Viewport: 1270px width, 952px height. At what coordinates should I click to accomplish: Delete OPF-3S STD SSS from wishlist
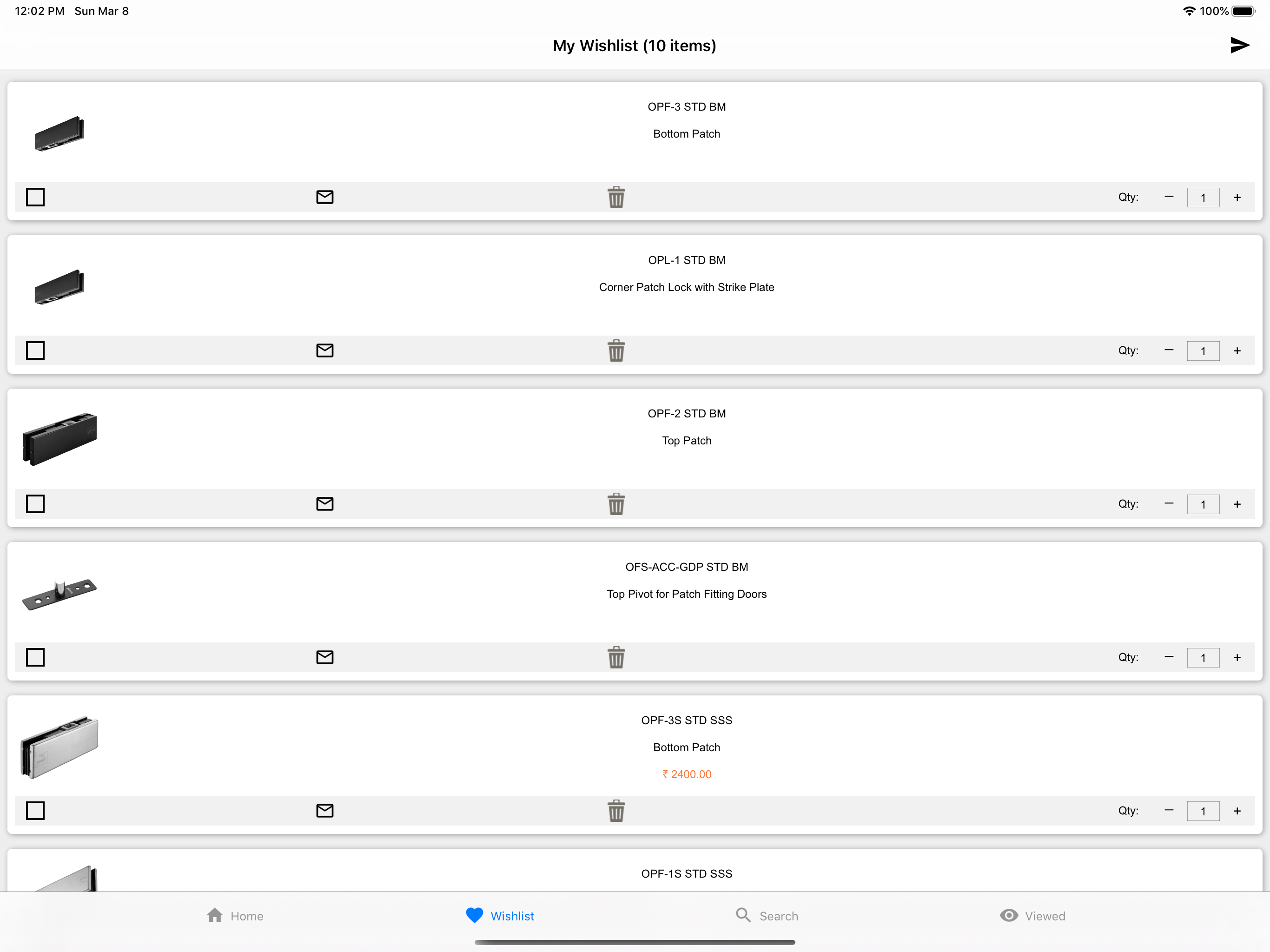[616, 810]
